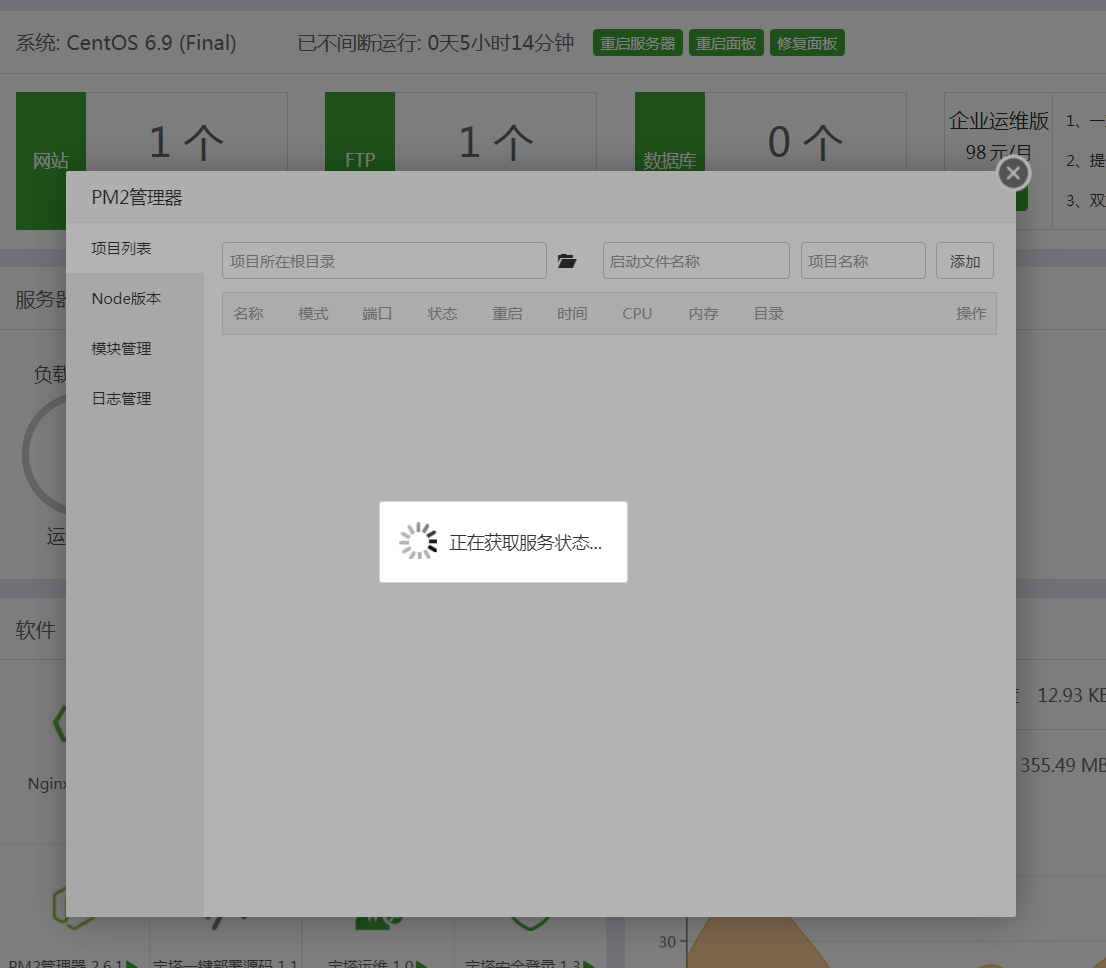Click the 重启面板 button
The image size is (1106, 968).
tap(725, 42)
